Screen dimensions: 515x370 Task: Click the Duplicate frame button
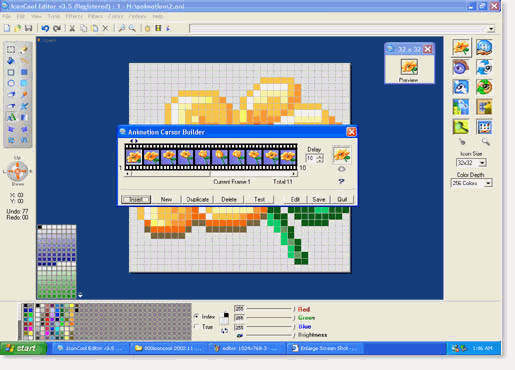tap(197, 199)
